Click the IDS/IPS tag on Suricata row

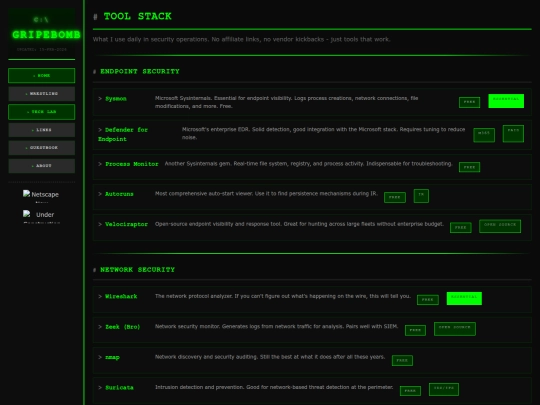pos(444,390)
